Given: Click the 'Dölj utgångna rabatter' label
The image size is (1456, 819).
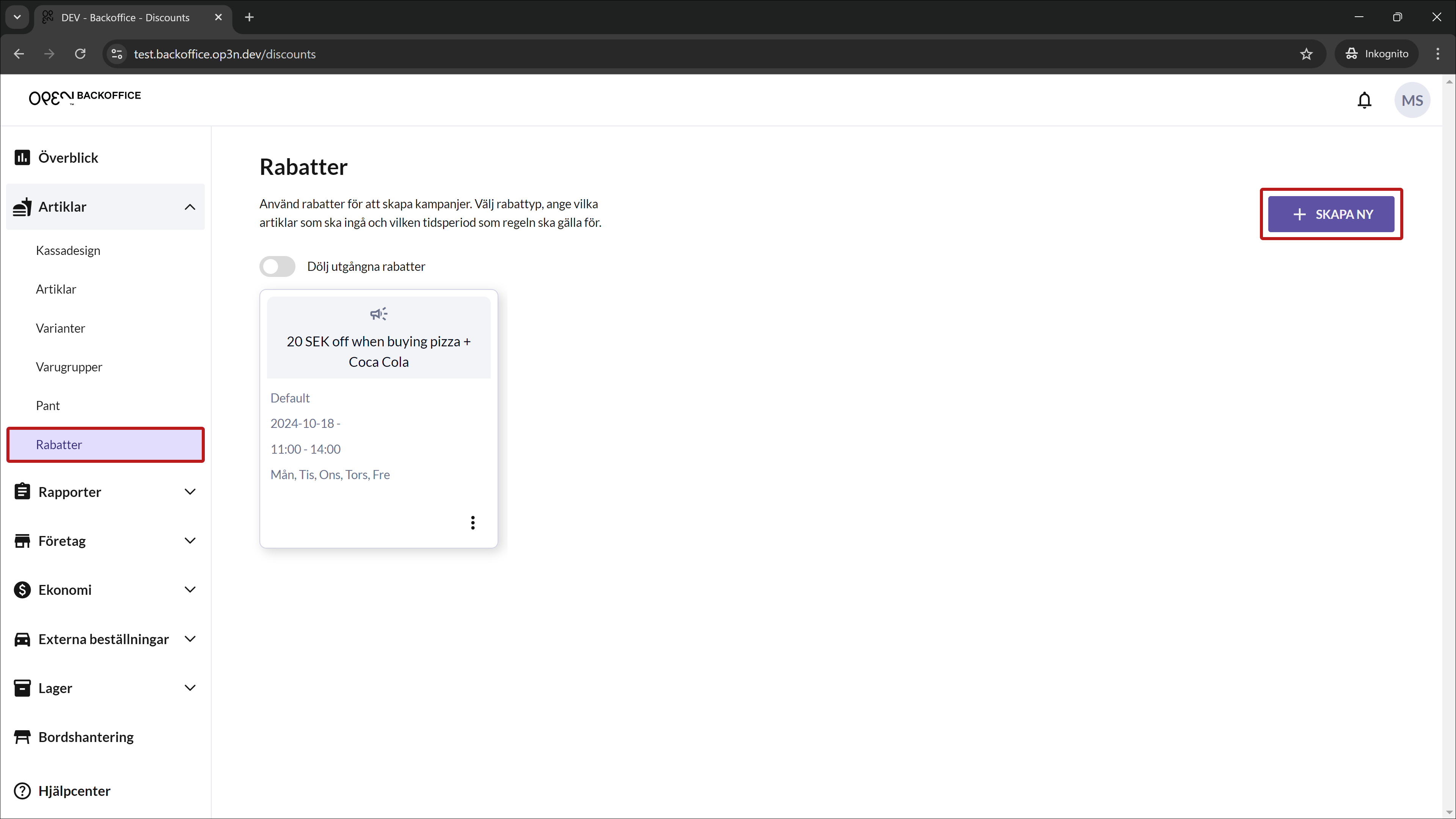Looking at the screenshot, I should (366, 266).
